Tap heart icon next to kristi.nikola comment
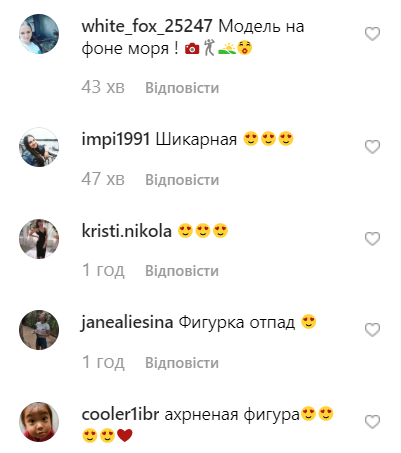The width and height of the screenshot is (401, 453). click(x=372, y=239)
